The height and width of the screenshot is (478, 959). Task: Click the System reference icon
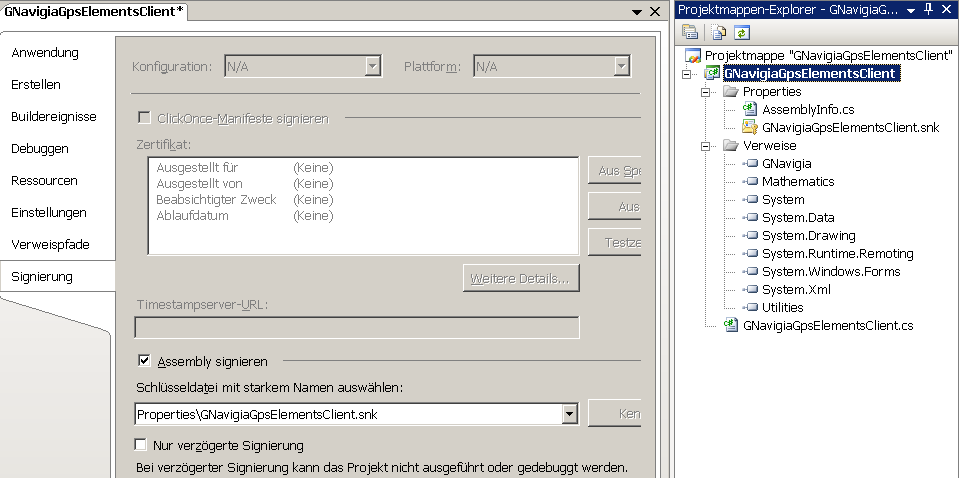pyautogui.click(x=750, y=200)
